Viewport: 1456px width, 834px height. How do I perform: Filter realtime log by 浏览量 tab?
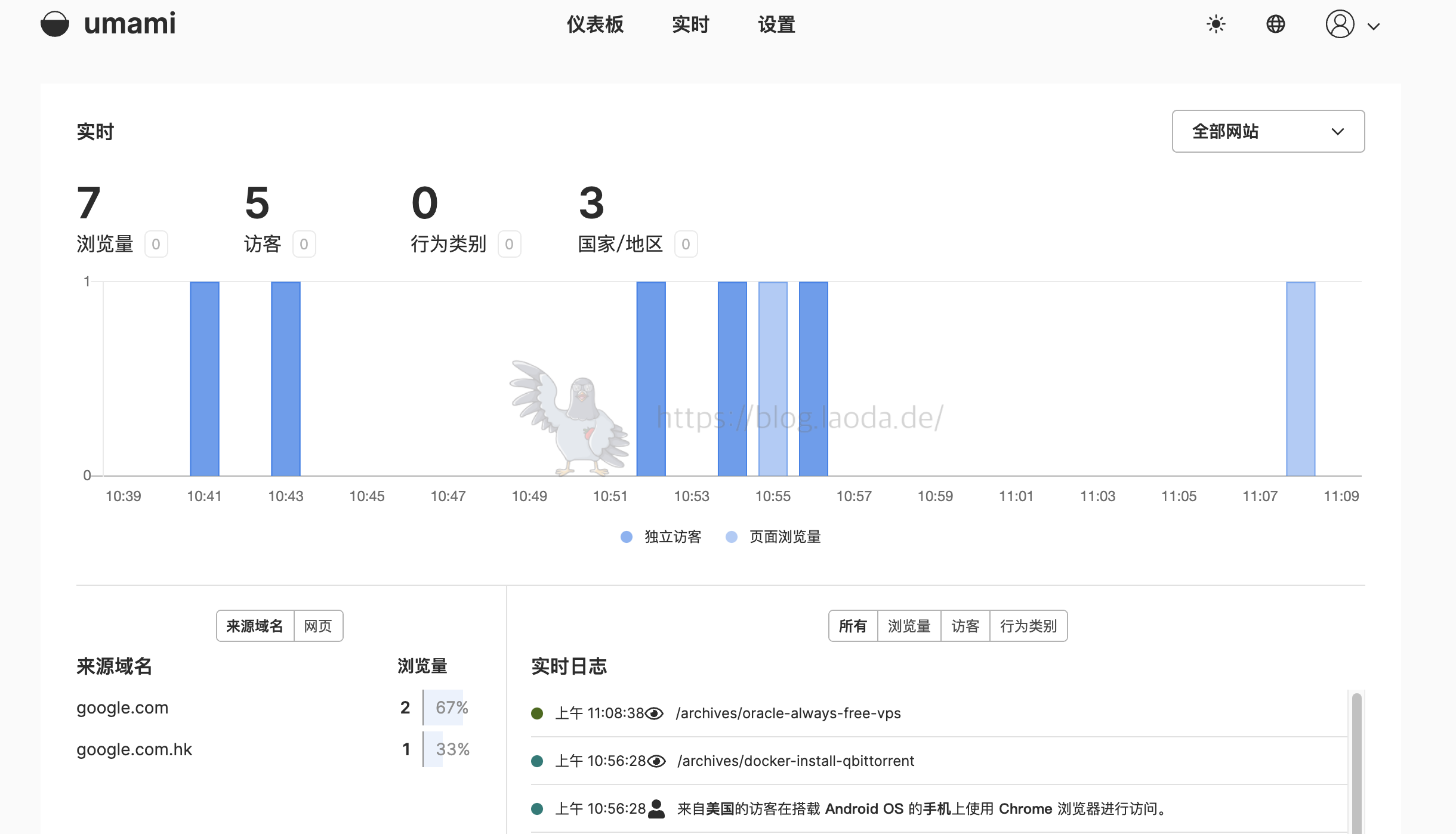point(909,626)
